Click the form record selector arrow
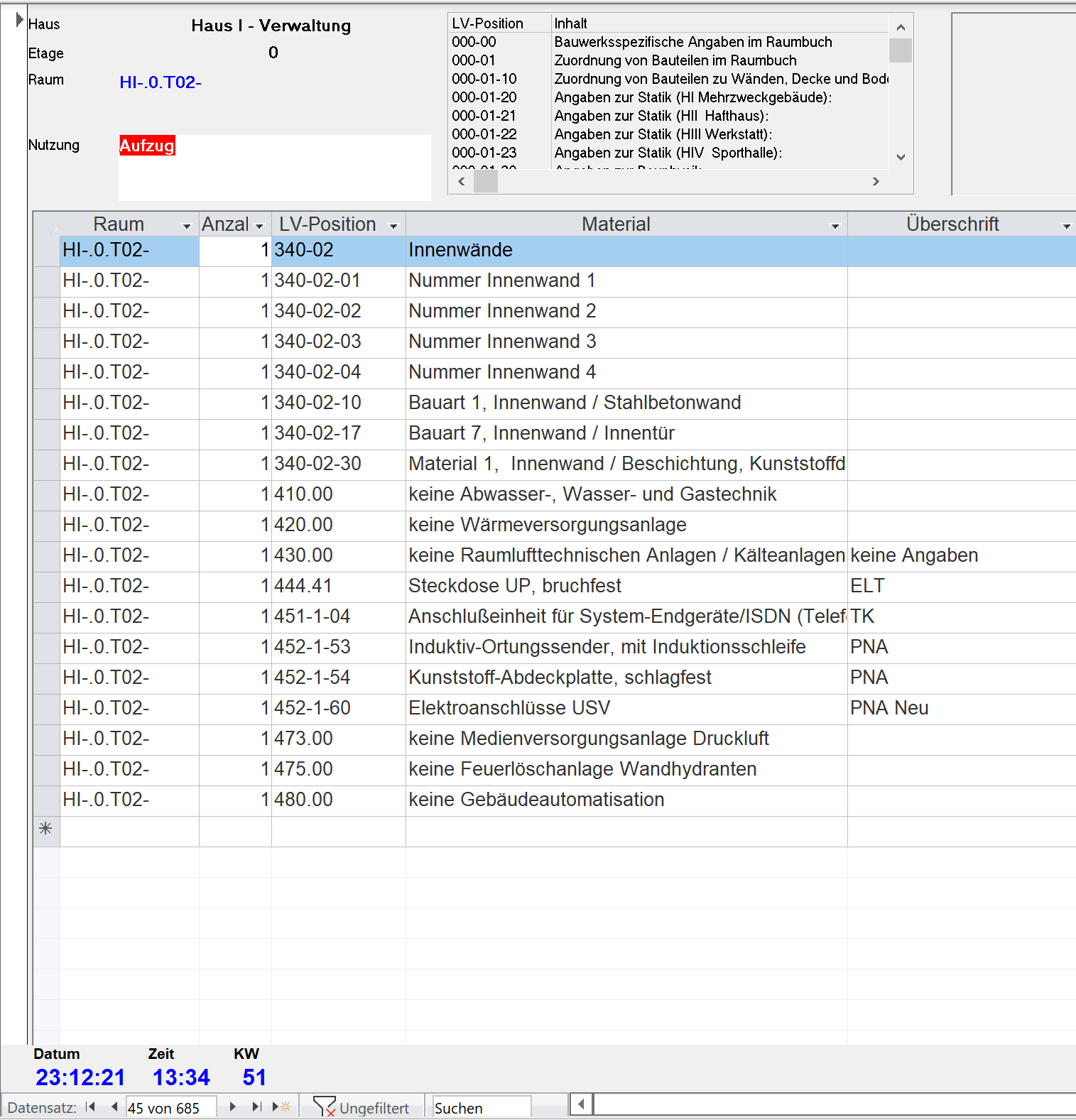1076x1120 pixels. 19,20
